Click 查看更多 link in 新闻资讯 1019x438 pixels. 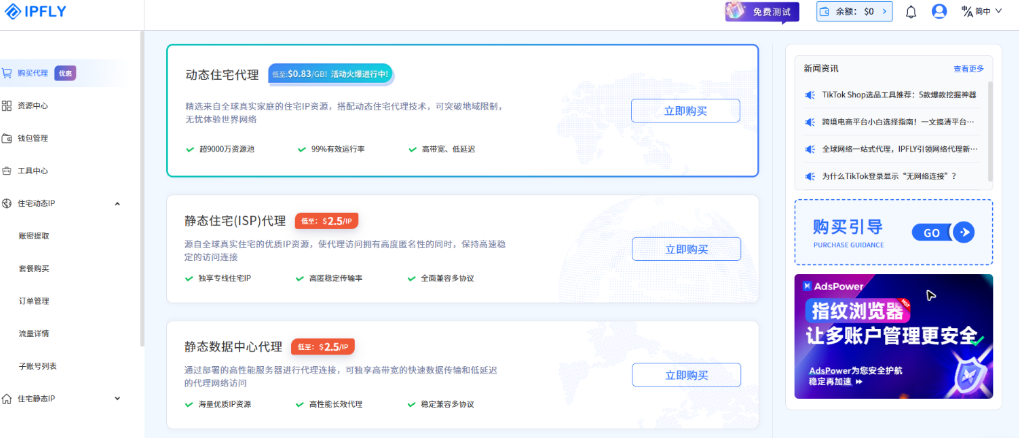968,68
